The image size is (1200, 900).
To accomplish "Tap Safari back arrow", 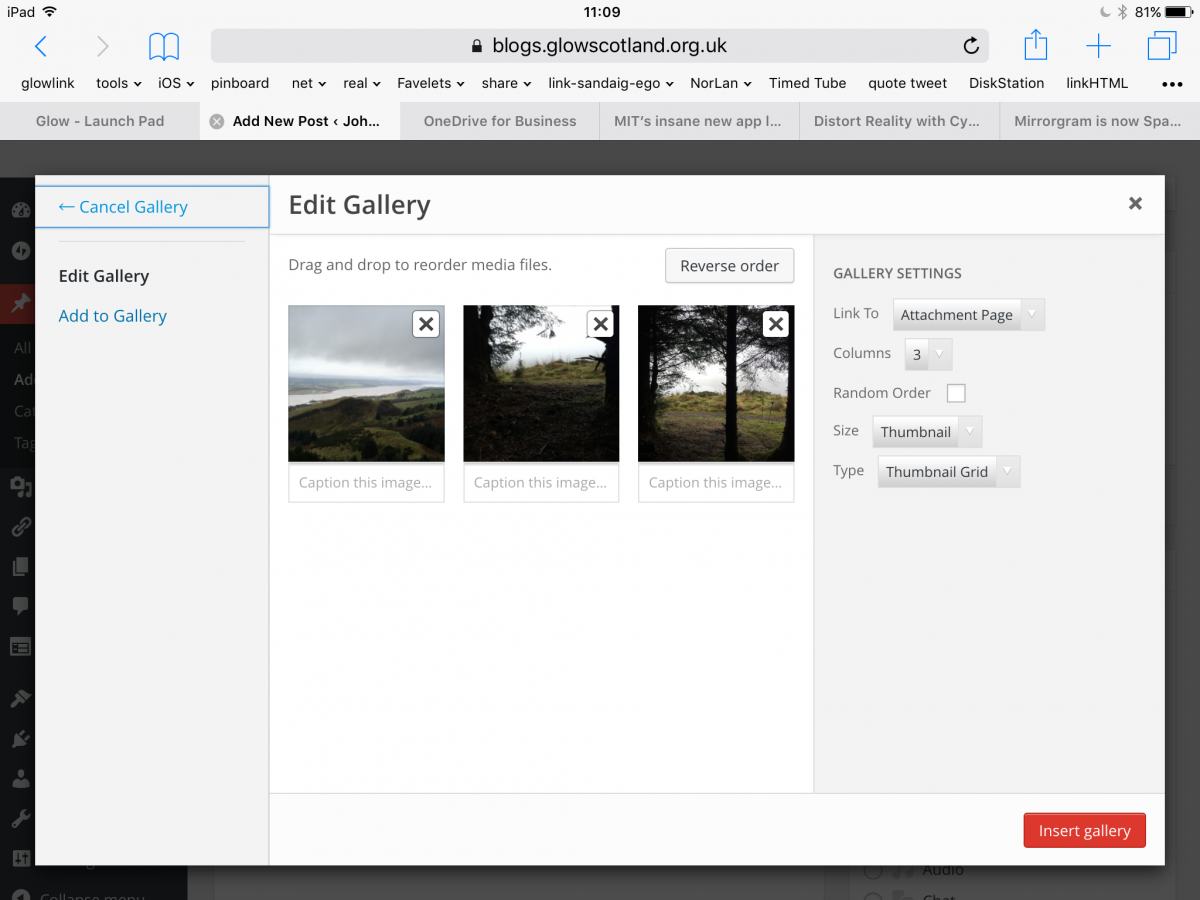I will tap(41, 46).
